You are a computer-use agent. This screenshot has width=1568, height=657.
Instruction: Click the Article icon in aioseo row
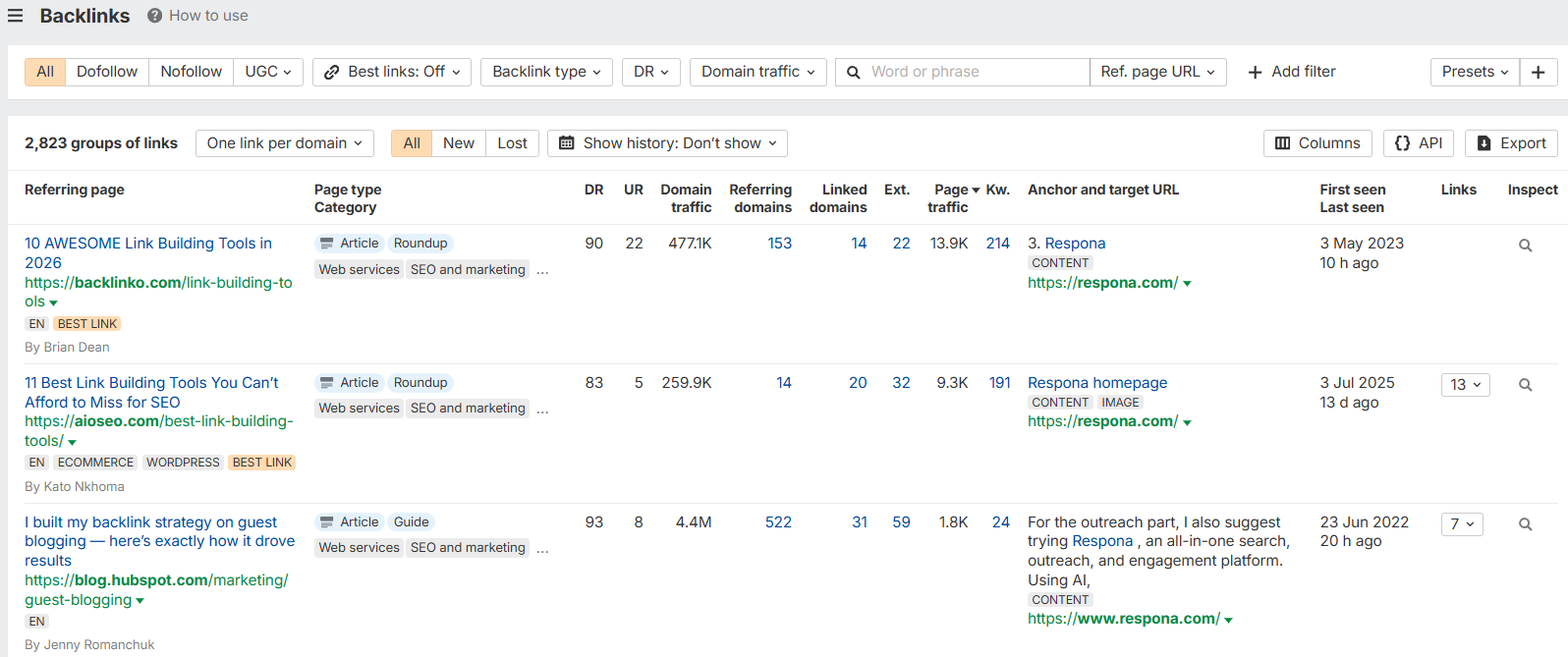click(x=327, y=383)
